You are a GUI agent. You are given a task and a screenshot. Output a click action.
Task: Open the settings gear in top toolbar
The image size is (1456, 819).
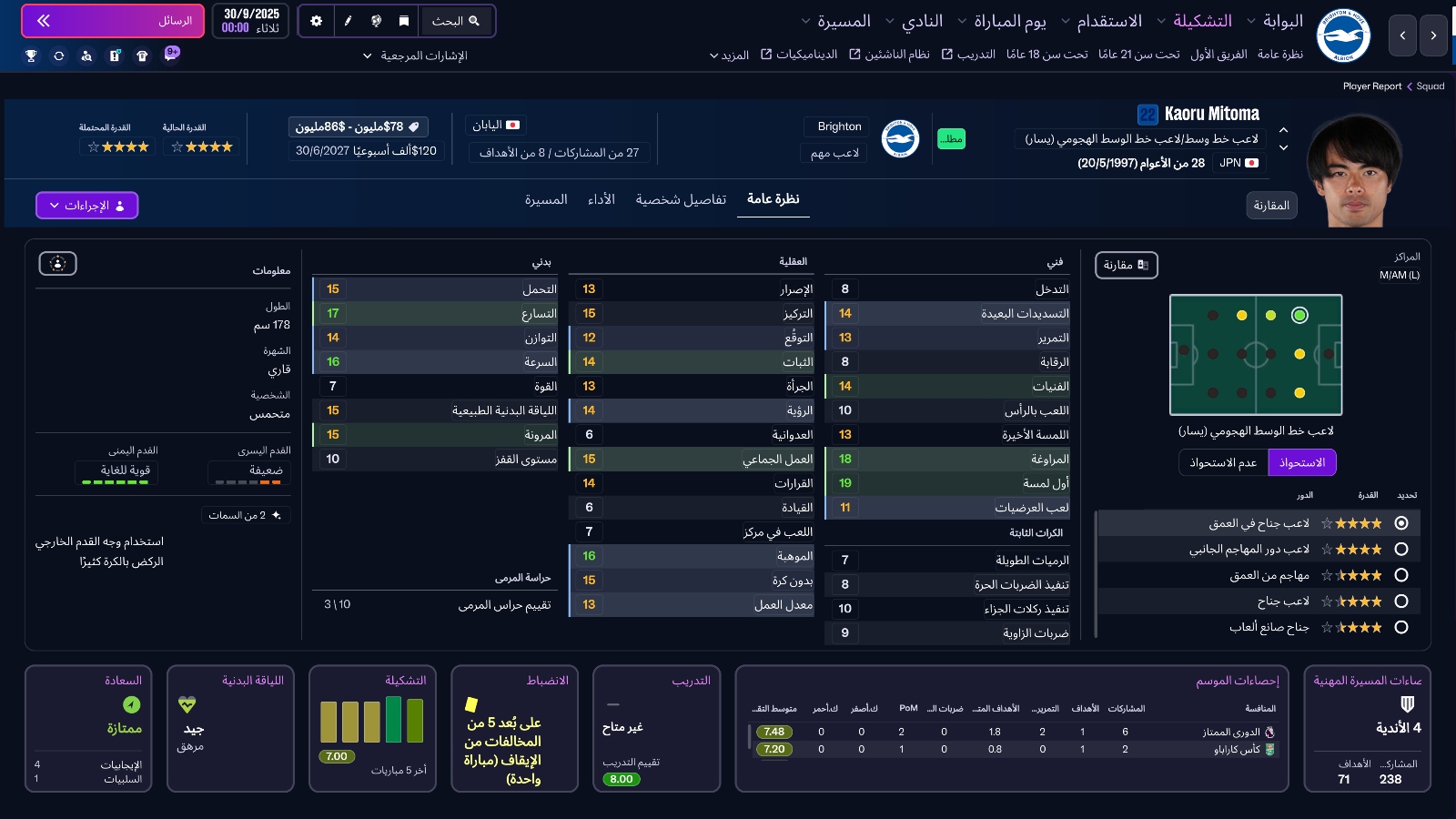[x=317, y=21]
